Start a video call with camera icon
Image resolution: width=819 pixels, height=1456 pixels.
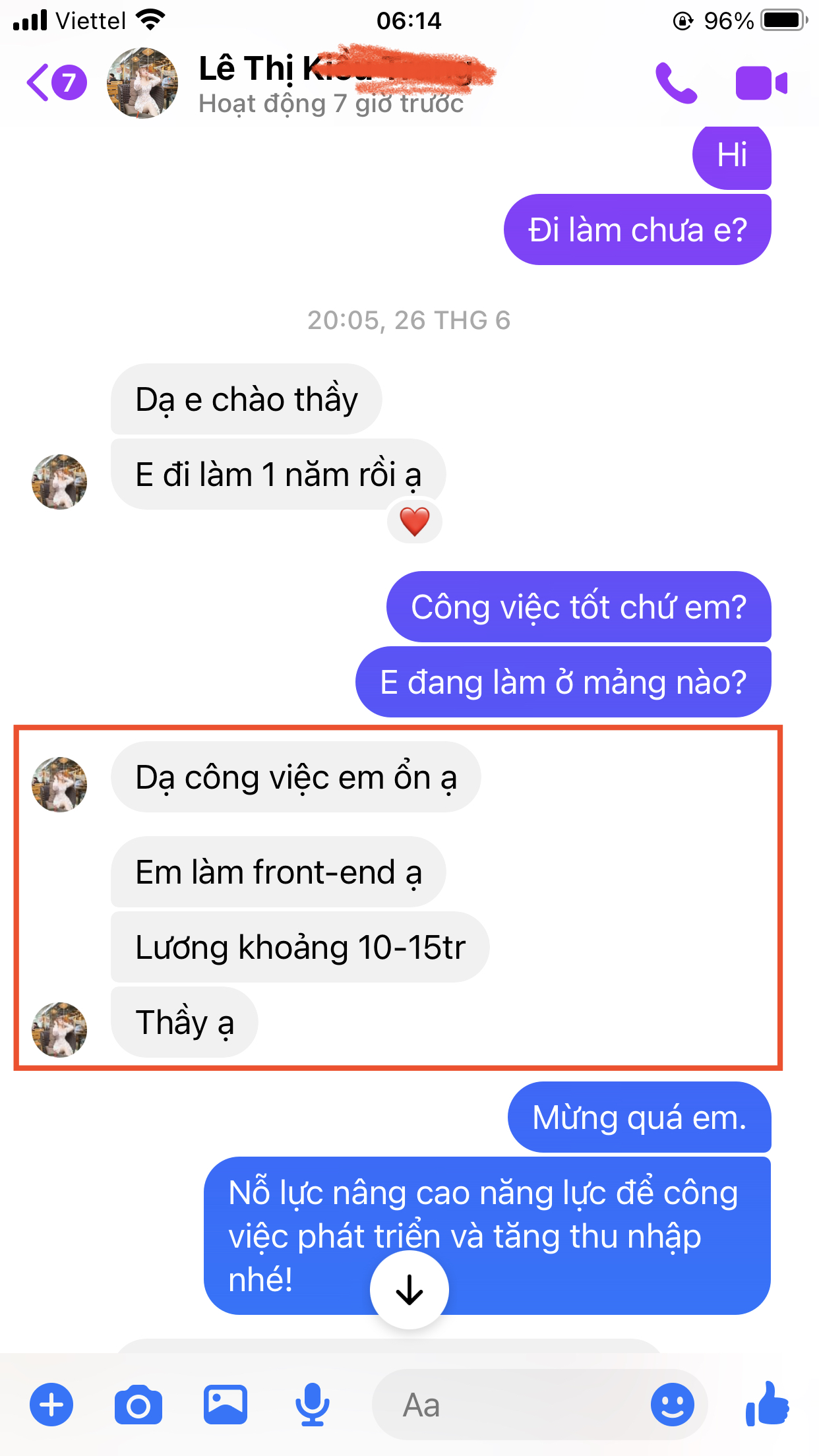[x=761, y=83]
